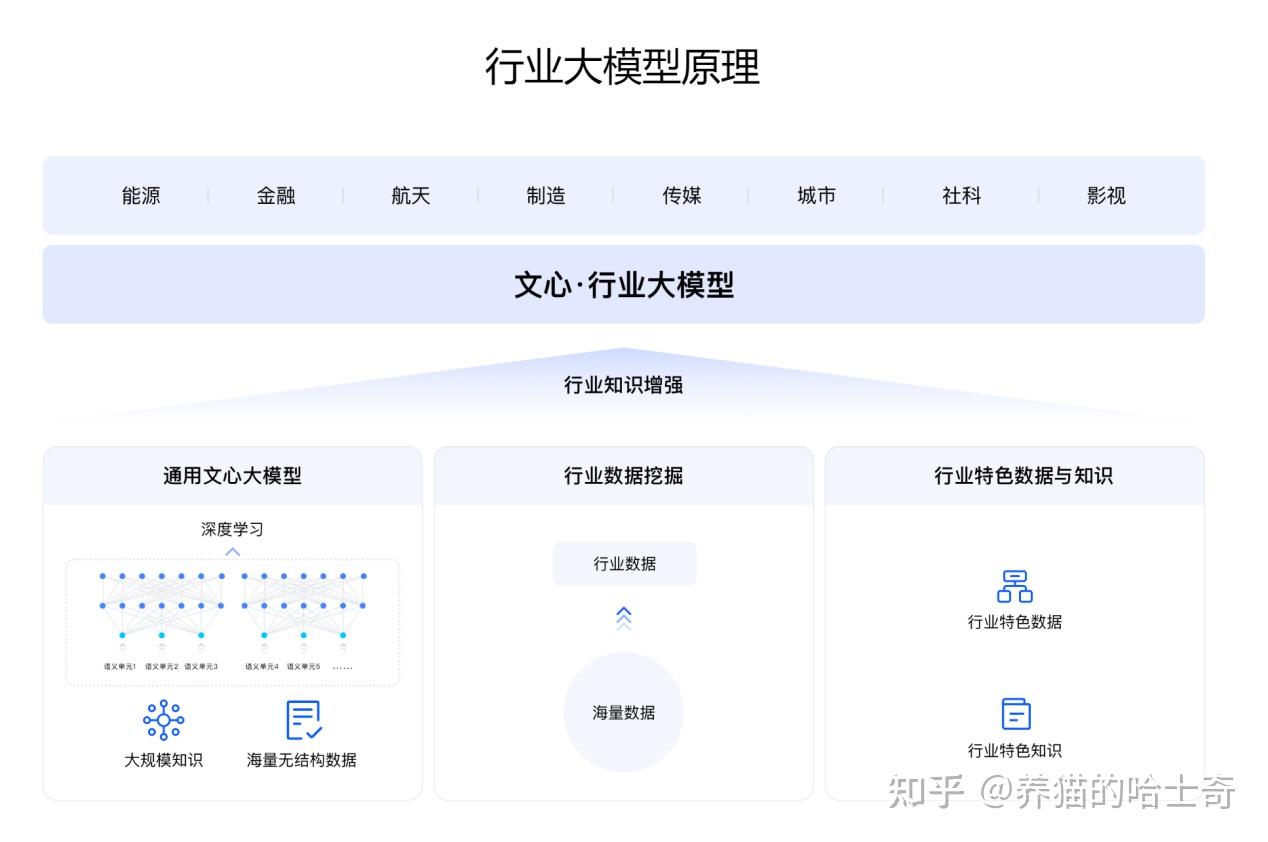Screen dimensions: 1268x842
Task: Click the 语义单元5 label
Action: (304, 666)
